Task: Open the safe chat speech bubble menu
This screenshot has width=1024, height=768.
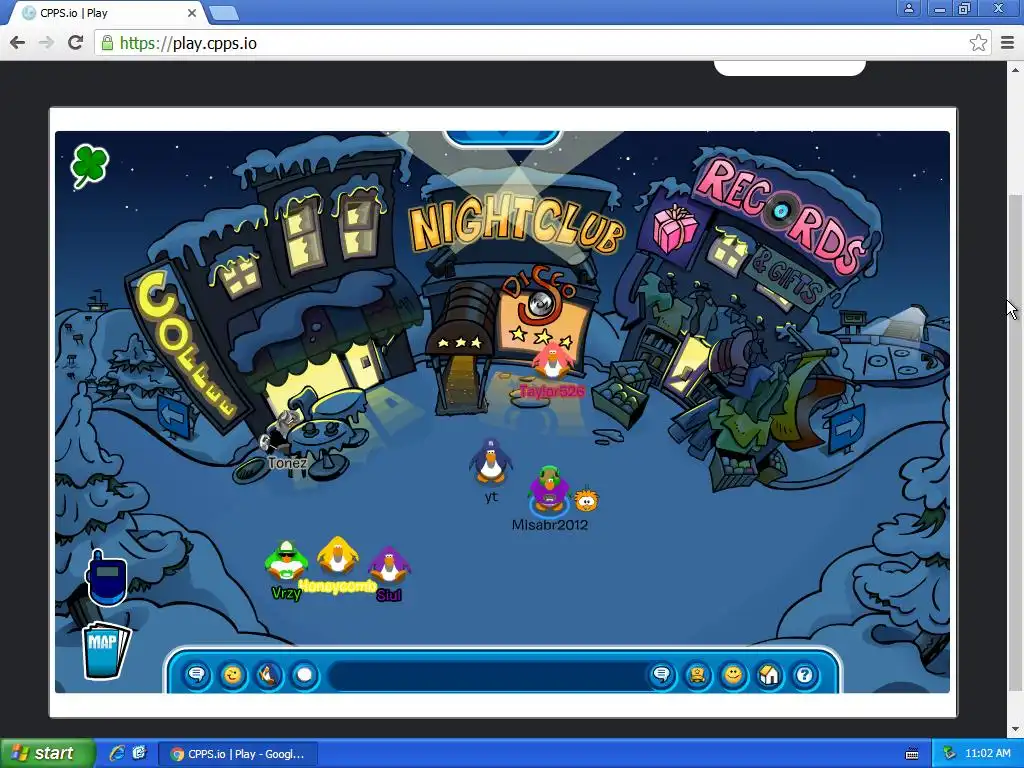Action: pos(197,674)
